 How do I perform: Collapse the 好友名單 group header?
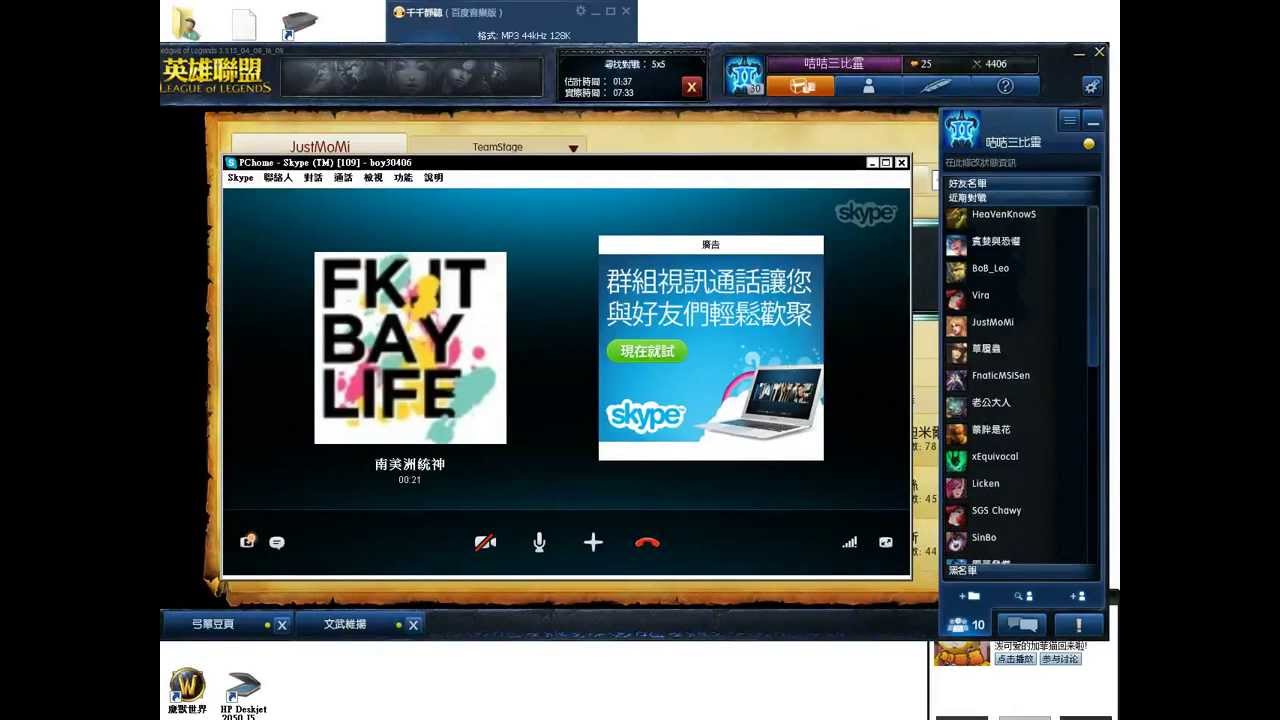[x=1019, y=183]
